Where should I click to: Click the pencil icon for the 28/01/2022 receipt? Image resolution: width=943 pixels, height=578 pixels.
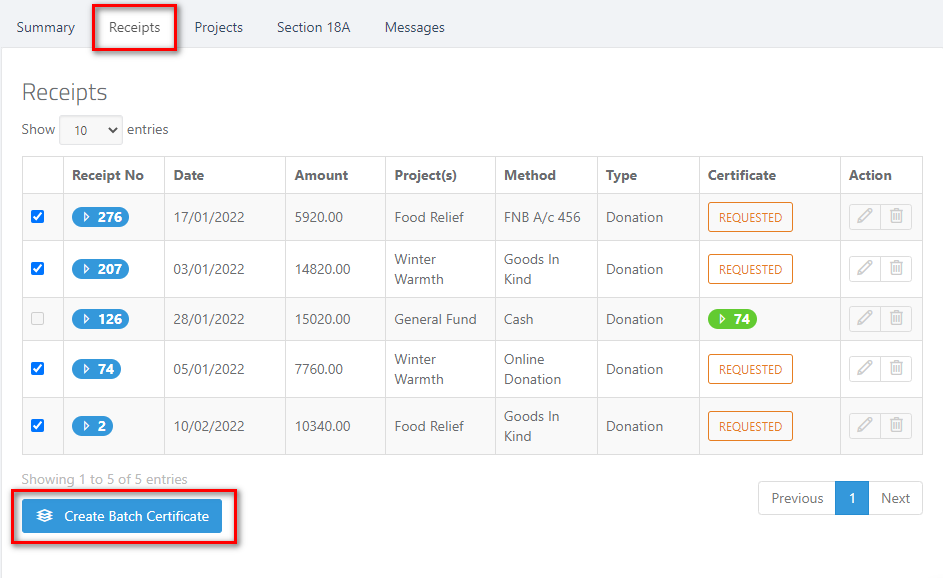tap(865, 318)
